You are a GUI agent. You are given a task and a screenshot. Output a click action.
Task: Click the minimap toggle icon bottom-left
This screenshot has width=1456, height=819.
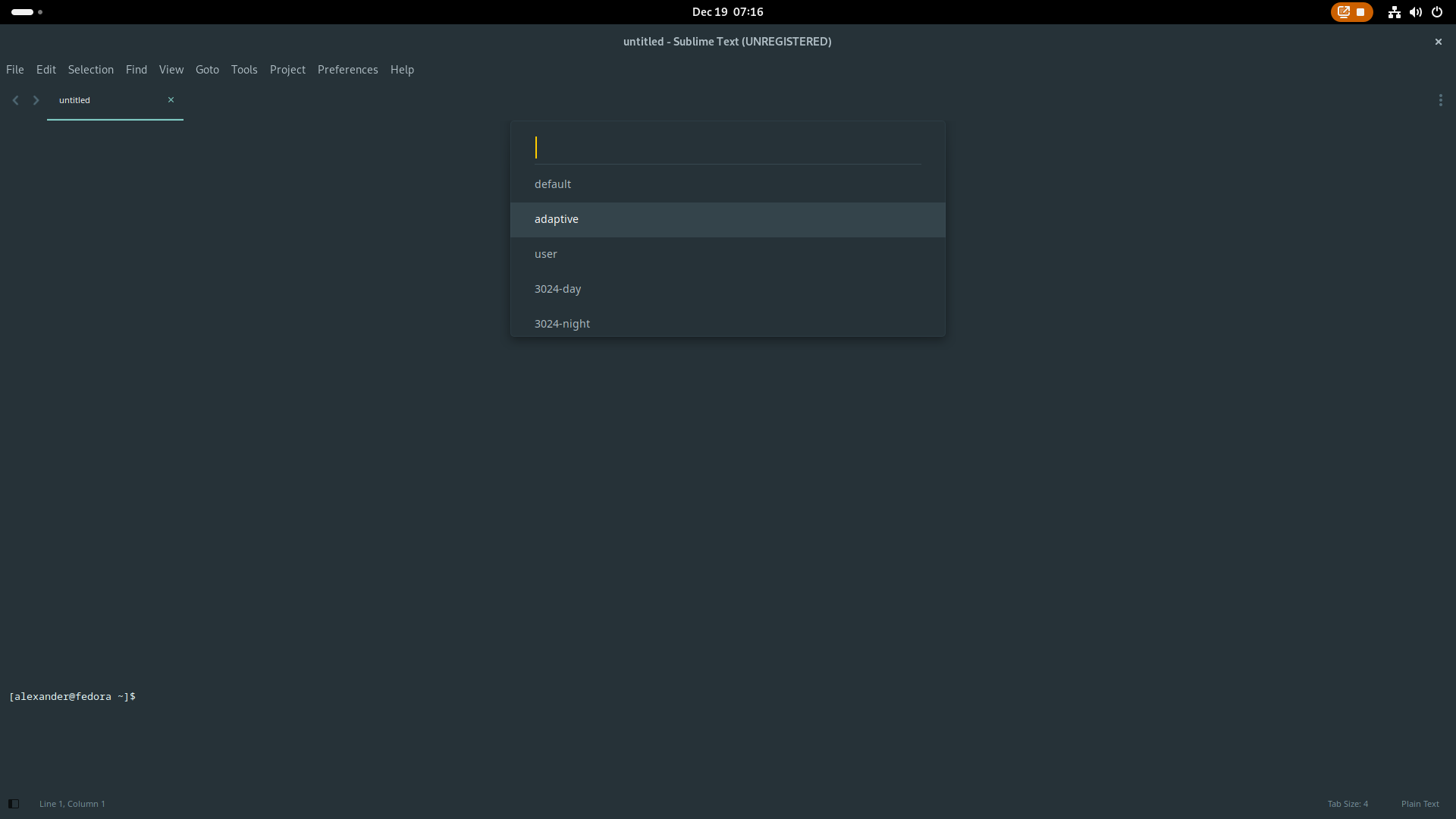(x=13, y=804)
